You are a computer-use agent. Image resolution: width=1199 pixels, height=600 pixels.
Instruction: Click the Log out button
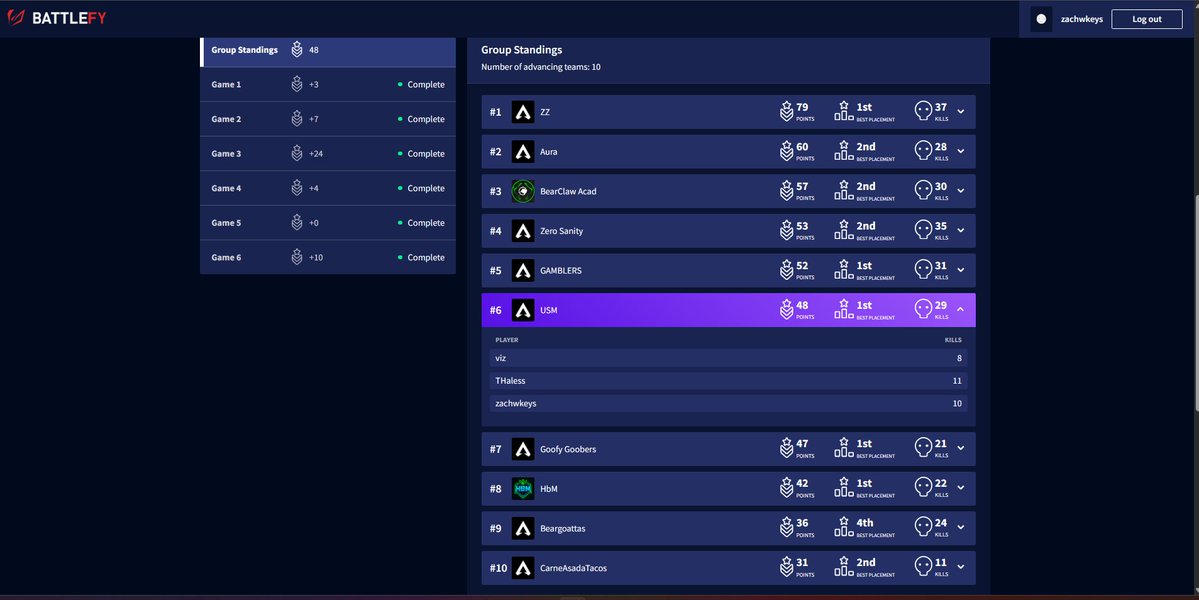point(1146,19)
